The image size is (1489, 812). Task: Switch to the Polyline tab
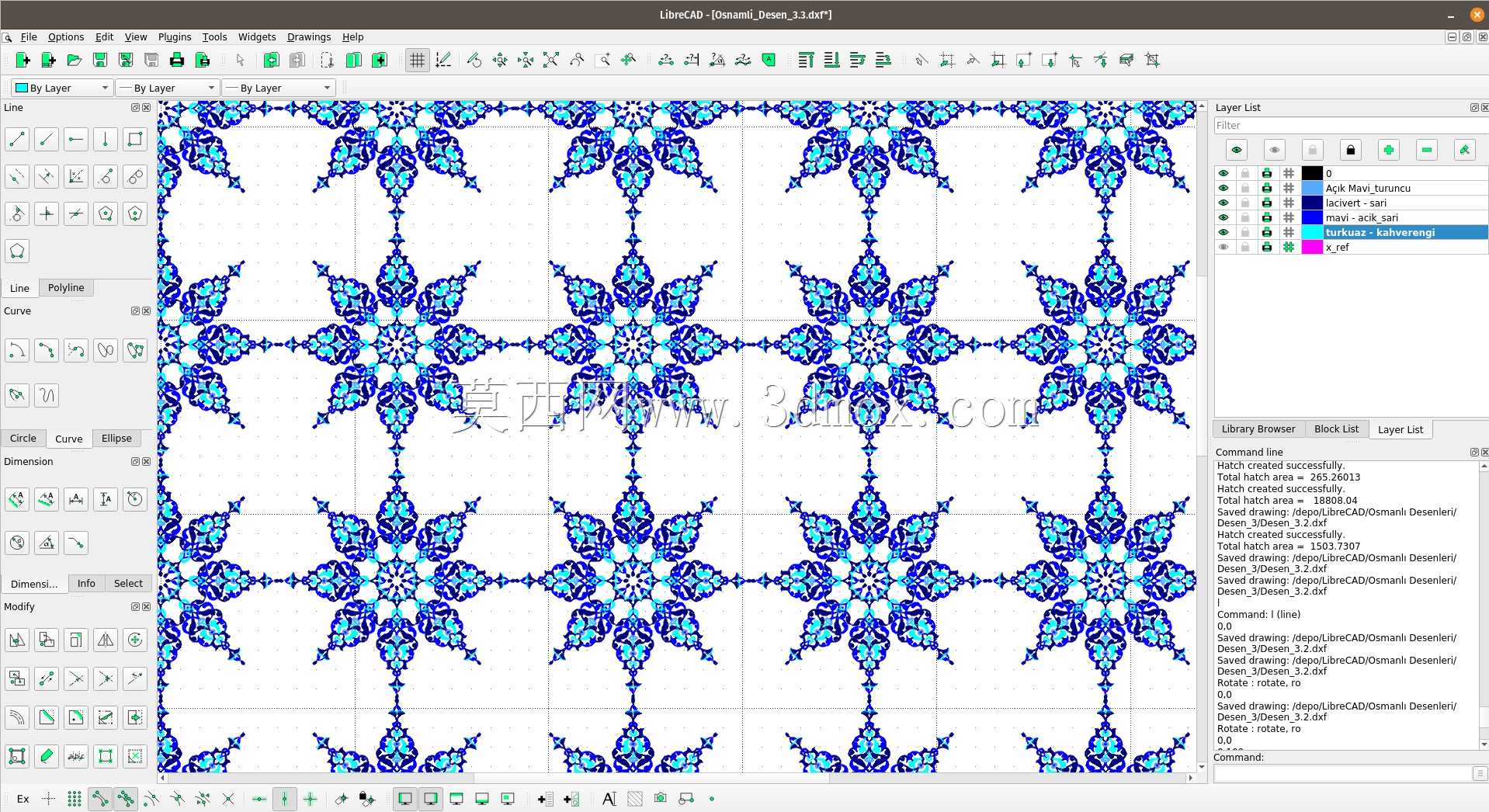[66, 287]
